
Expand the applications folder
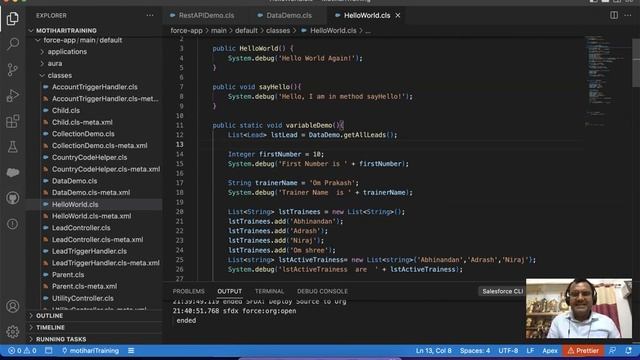67,52
